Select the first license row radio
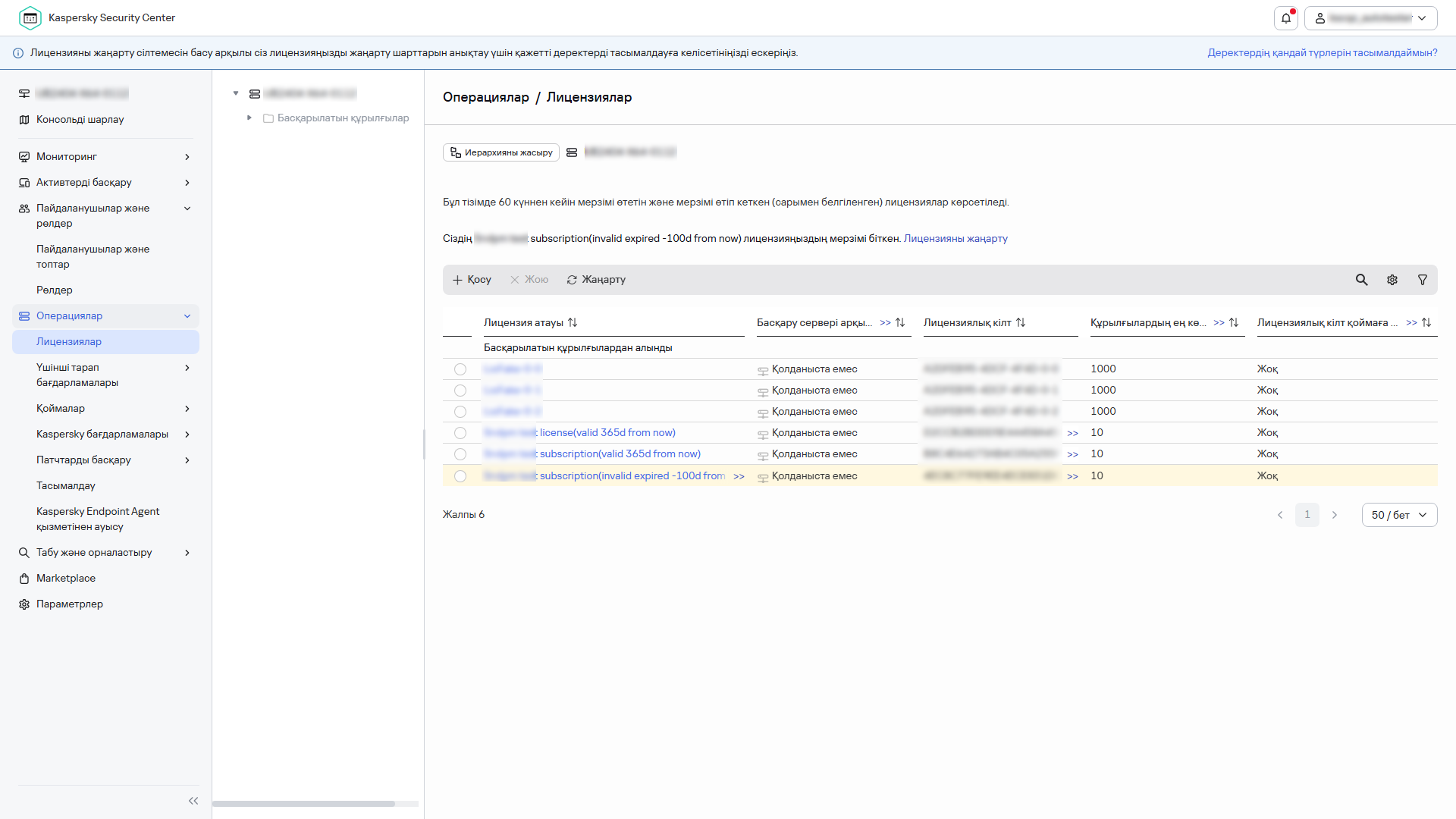This screenshot has height=819, width=1456. pyautogui.click(x=460, y=369)
